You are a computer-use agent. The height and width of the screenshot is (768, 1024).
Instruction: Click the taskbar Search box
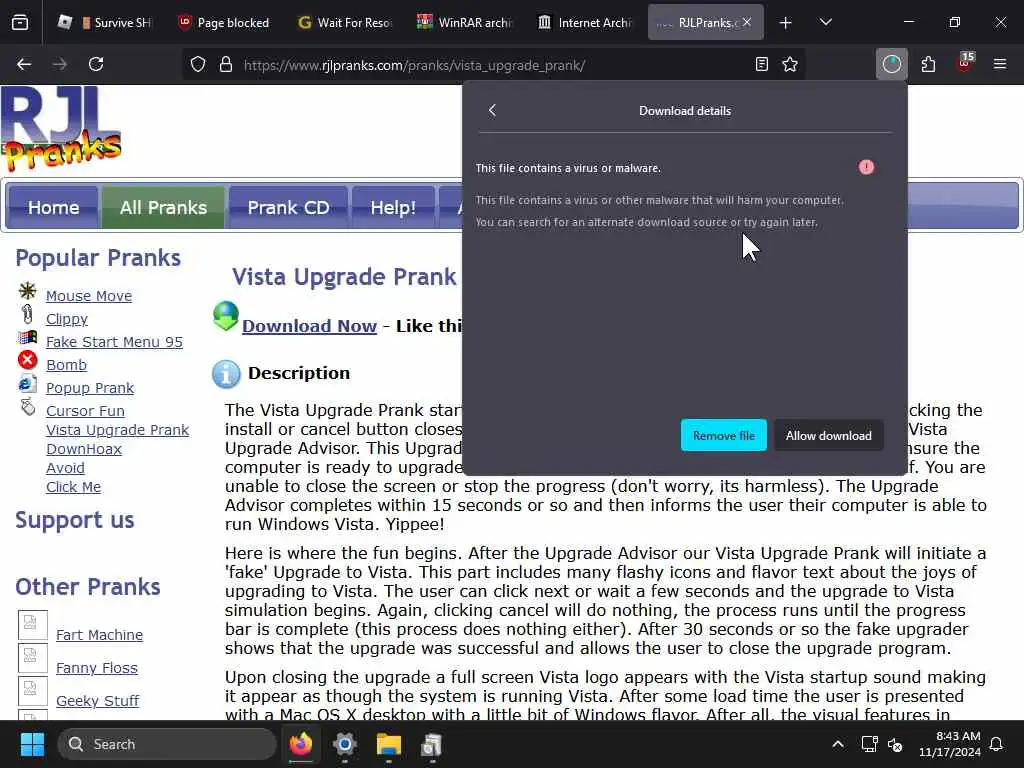point(167,744)
